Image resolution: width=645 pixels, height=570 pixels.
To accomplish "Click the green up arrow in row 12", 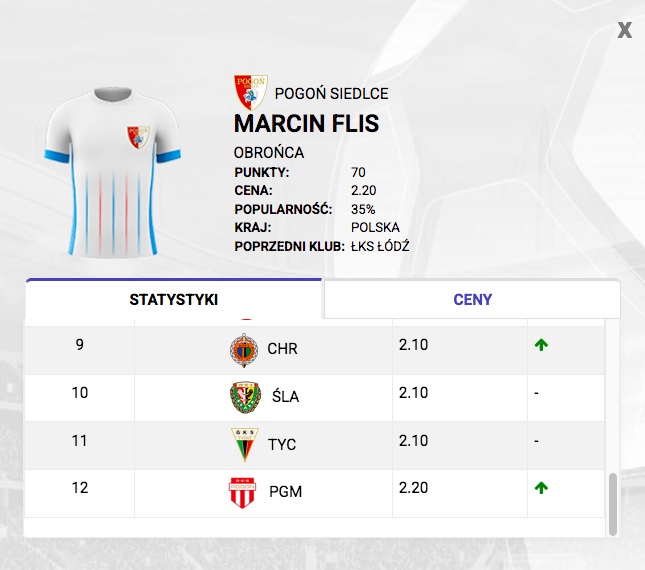I will (x=542, y=489).
